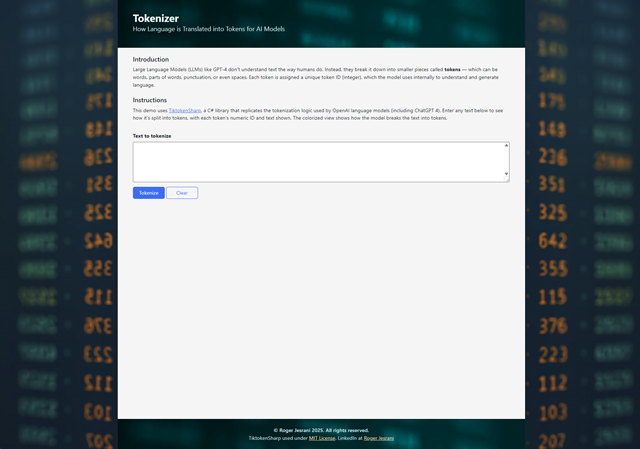Click the page subtitle about AI models
640x449 pixels.
(x=208, y=29)
